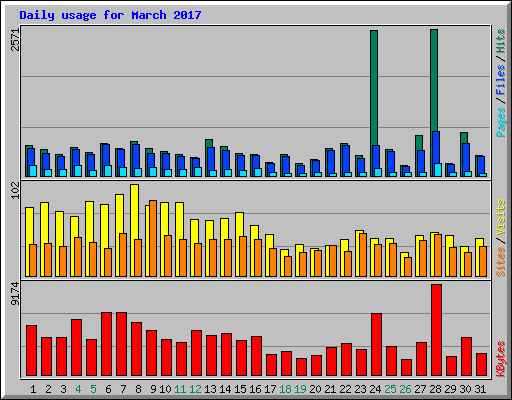Click the red KBytes bar for day 6
Viewport: 512px width, 400px height.
[x=106, y=344]
